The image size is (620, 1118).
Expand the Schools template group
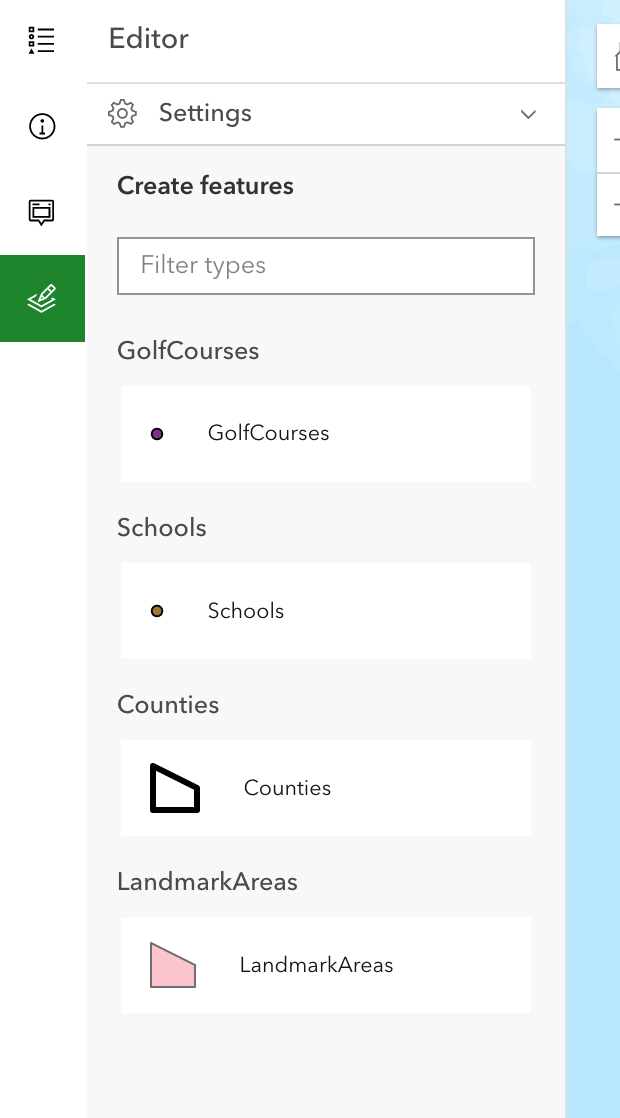(x=161, y=527)
